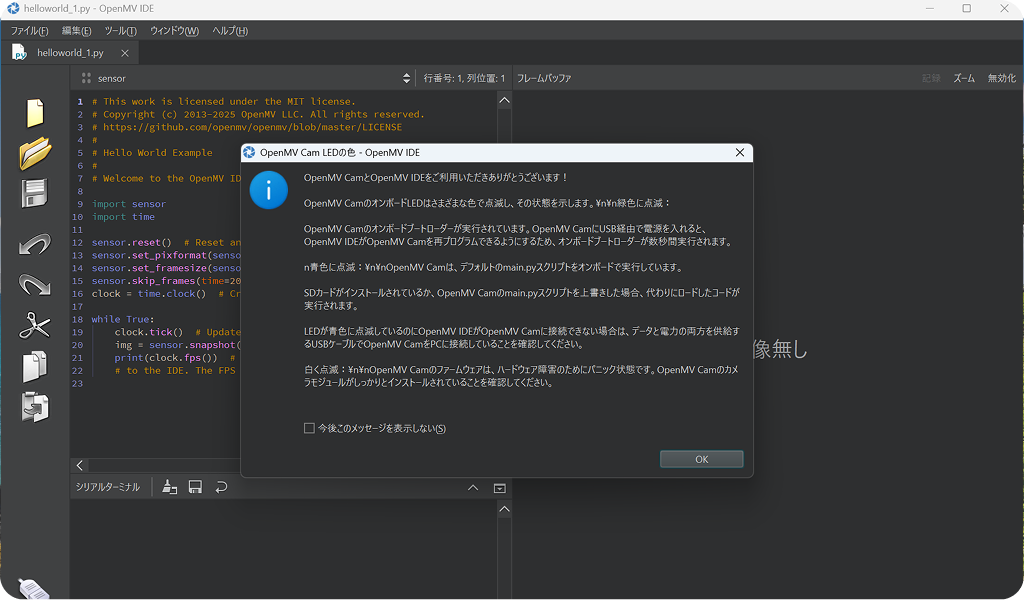Click the New File icon in sidebar
Viewport: 1024px width, 600px height.
[35, 113]
